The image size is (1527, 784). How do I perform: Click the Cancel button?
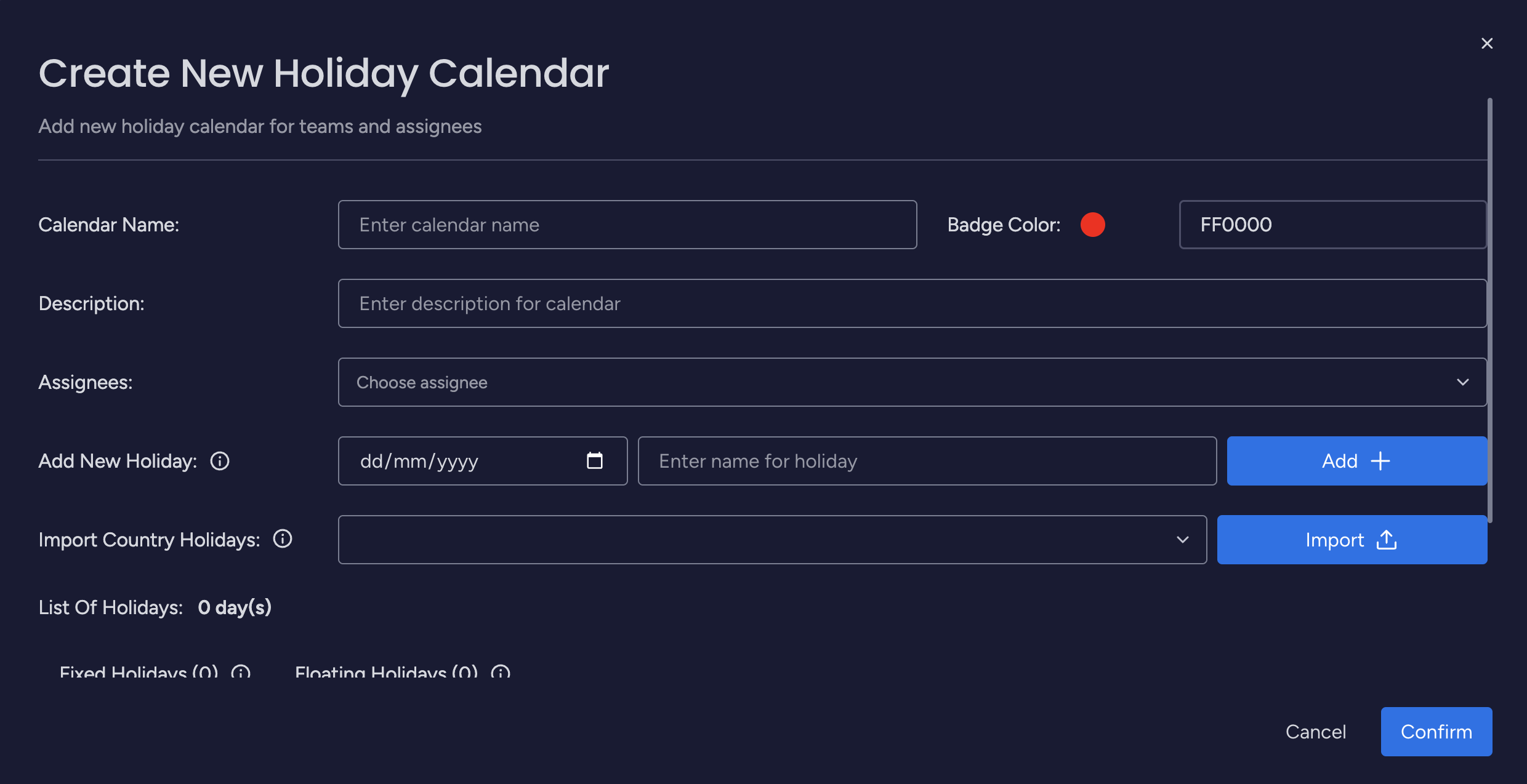pos(1316,732)
